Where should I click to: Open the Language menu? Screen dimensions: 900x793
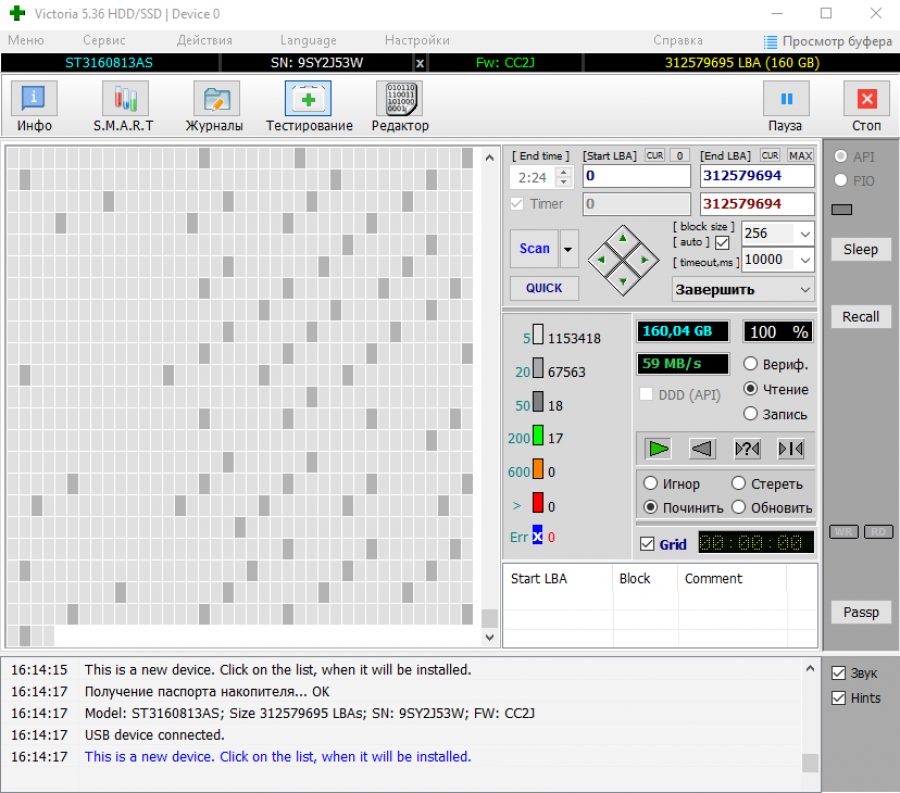308,41
